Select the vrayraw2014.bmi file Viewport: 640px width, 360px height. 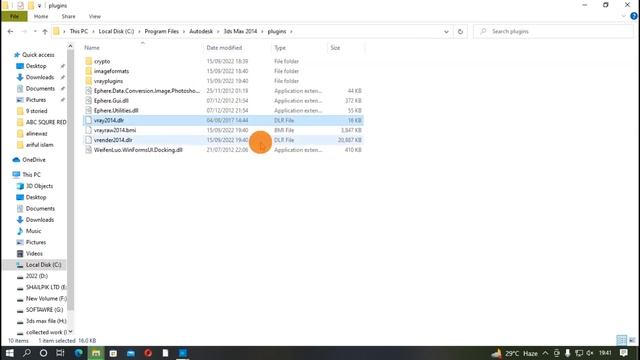(x=115, y=130)
